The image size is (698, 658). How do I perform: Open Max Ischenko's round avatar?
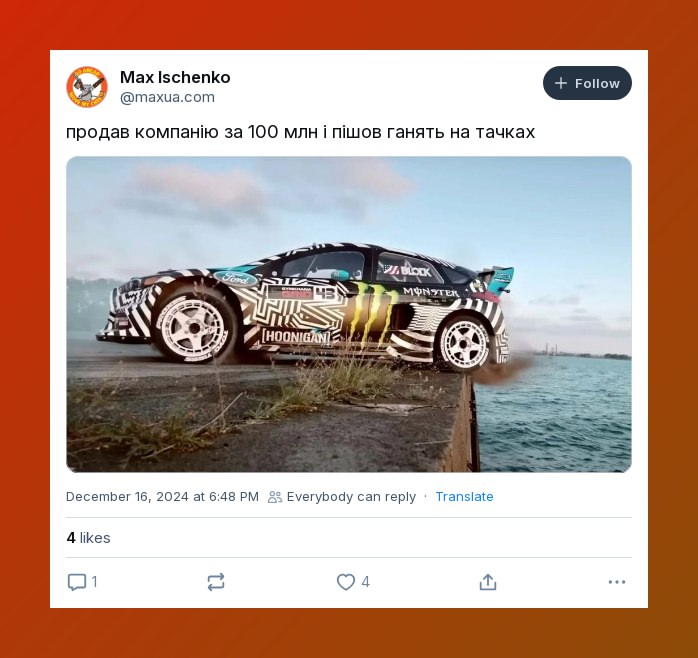tap(87, 87)
